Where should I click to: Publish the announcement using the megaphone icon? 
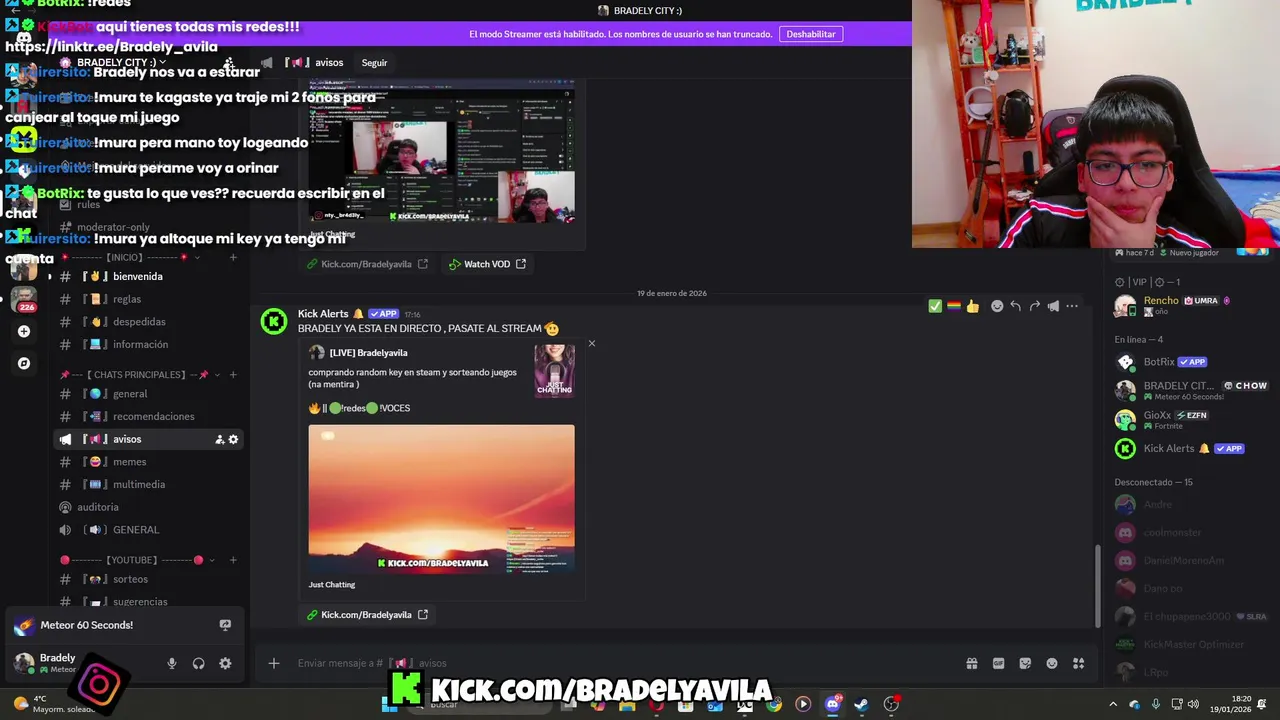1053,306
